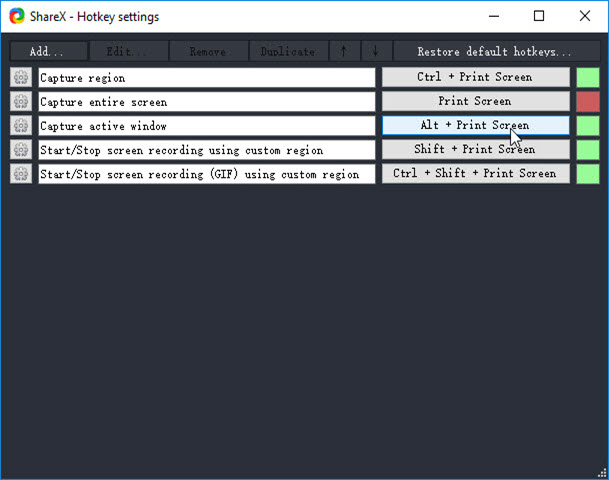Open task settings gear for Capture active window
The image size is (609, 480).
pos(21,126)
